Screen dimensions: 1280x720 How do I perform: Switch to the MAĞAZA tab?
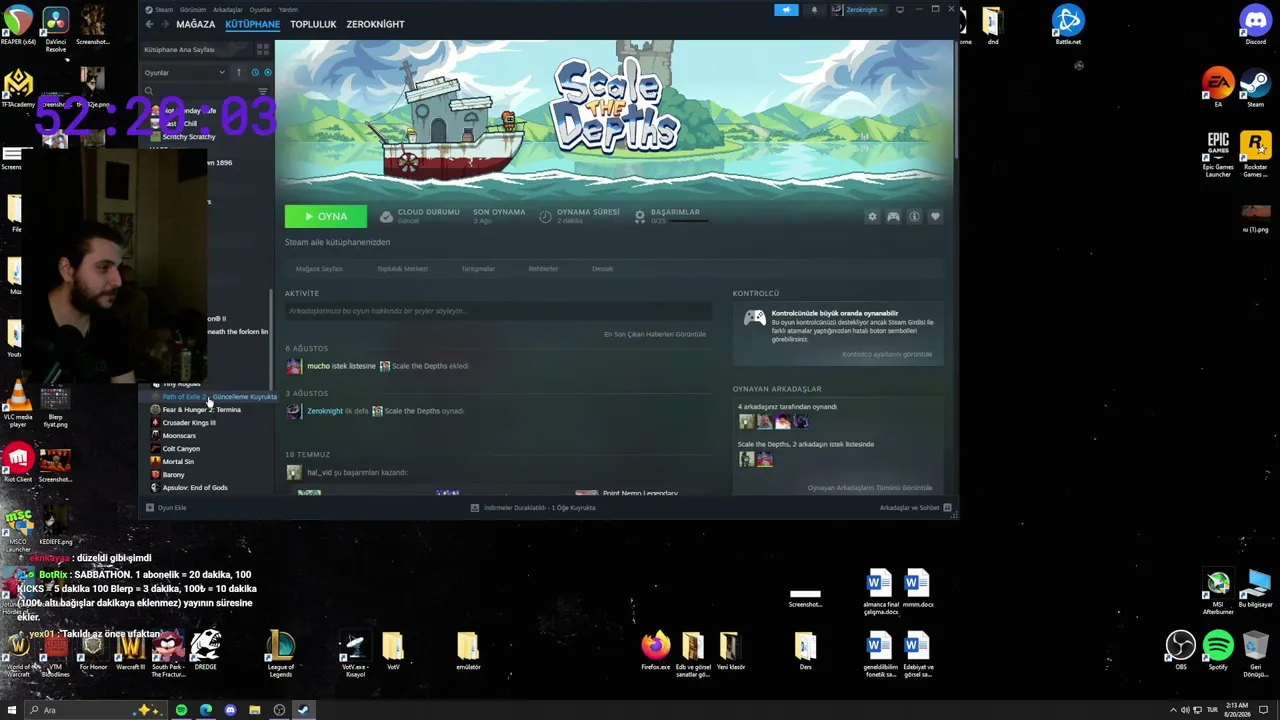[196, 24]
